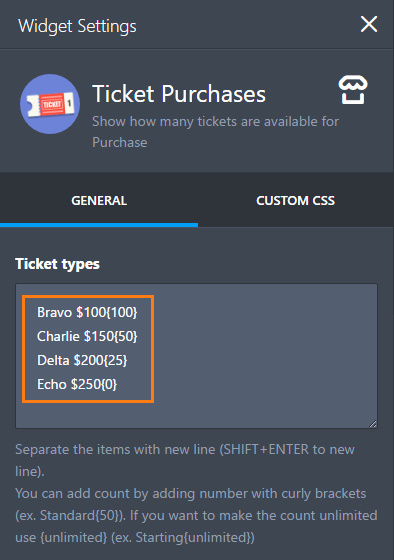This screenshot has height=560, width=394.
Task: Click the Ticket types label
Action: point(58,264)
